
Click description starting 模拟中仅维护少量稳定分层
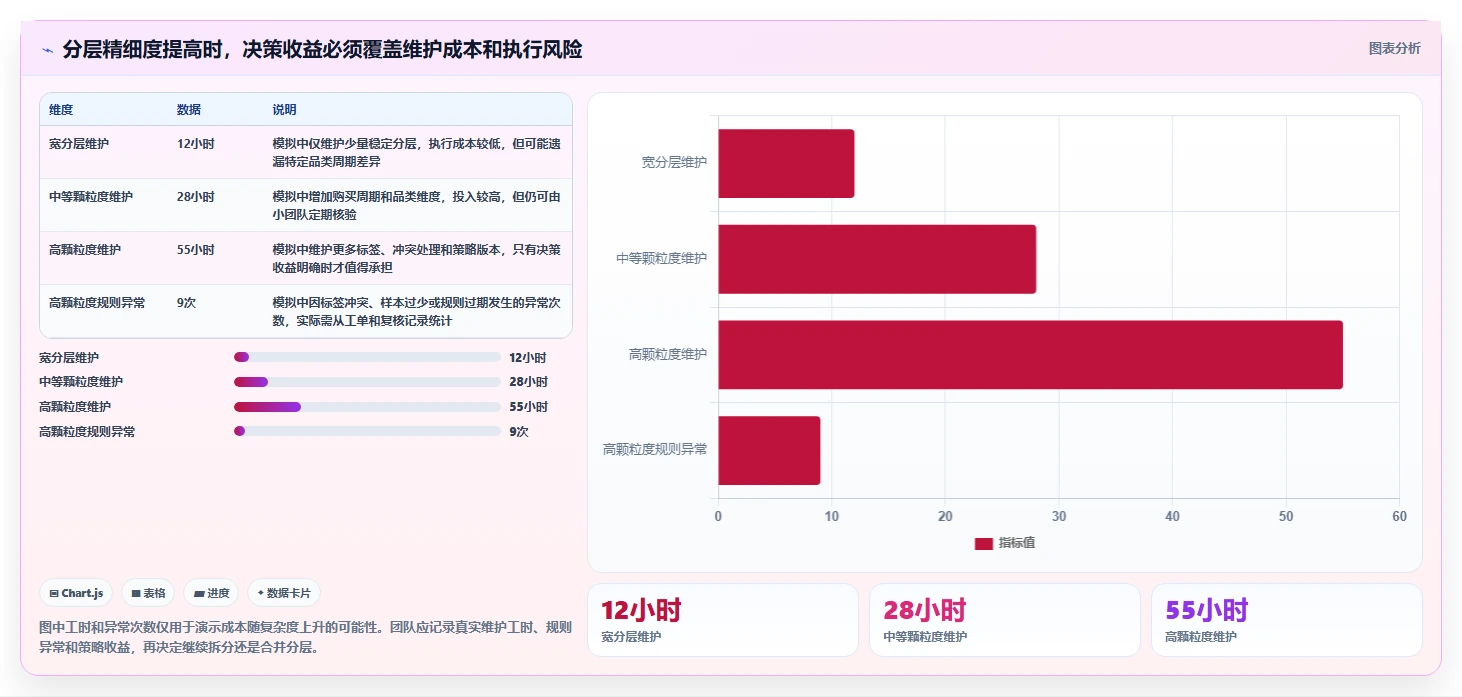point(417,152)
